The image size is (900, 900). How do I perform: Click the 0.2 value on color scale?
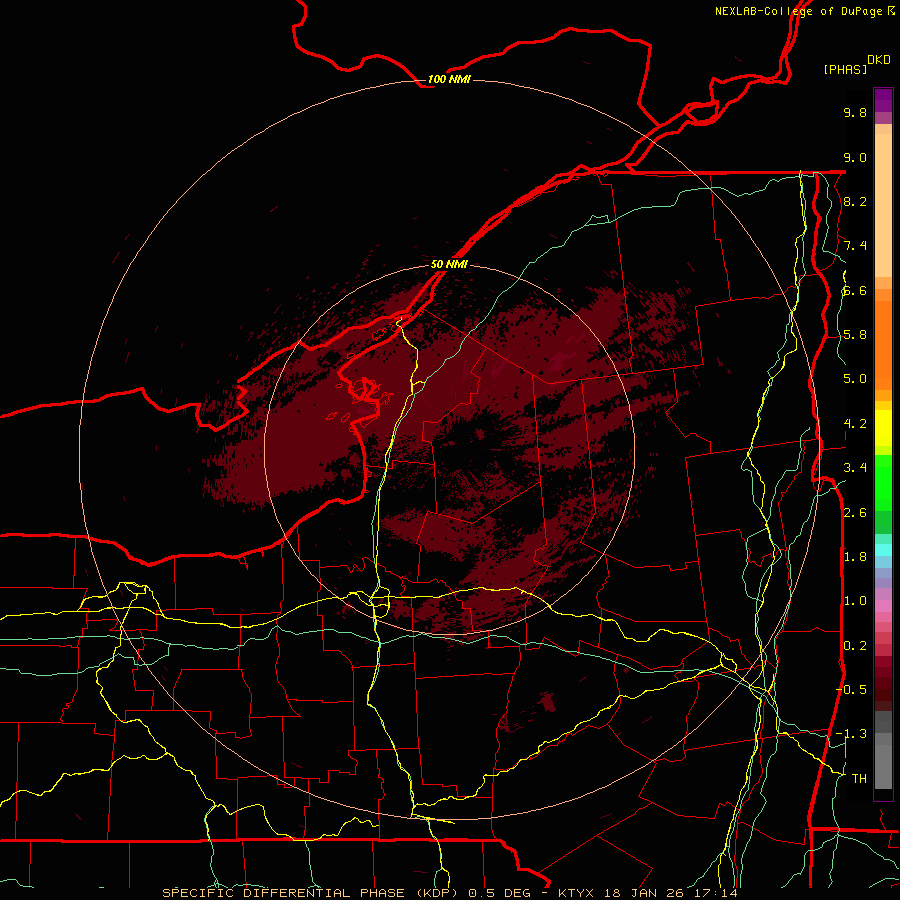click(855, 646)
